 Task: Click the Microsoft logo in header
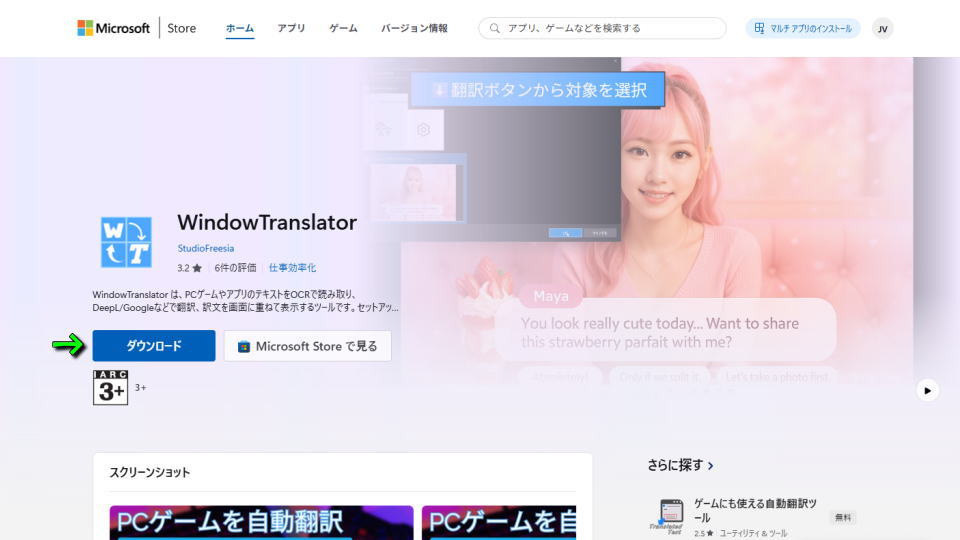point(113,28)
